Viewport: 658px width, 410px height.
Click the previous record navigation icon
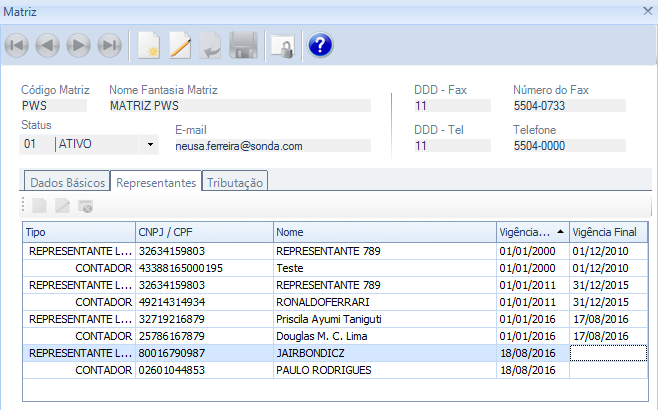(48, 45)
